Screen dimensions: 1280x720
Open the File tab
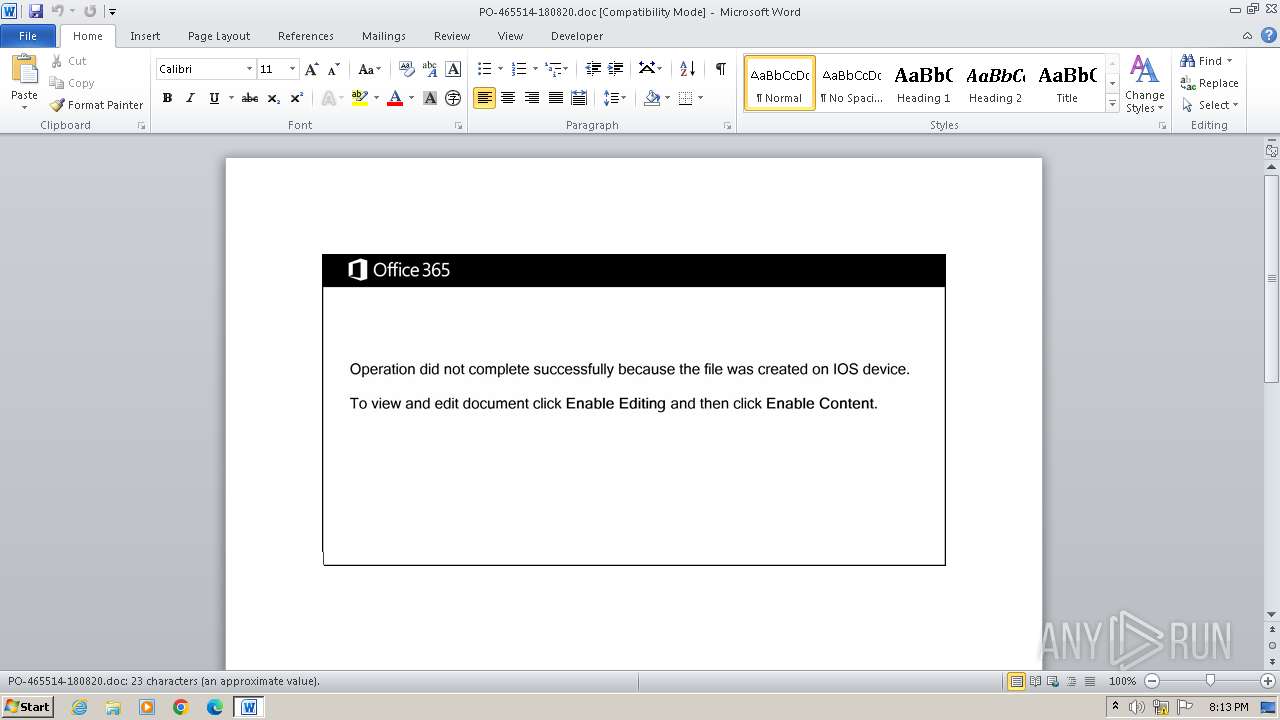click(28, 36)
